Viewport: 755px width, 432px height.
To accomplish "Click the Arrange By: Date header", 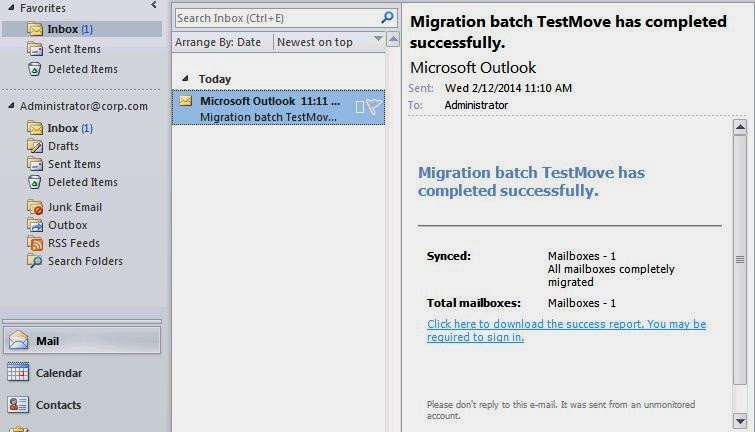I will point(218,42).
